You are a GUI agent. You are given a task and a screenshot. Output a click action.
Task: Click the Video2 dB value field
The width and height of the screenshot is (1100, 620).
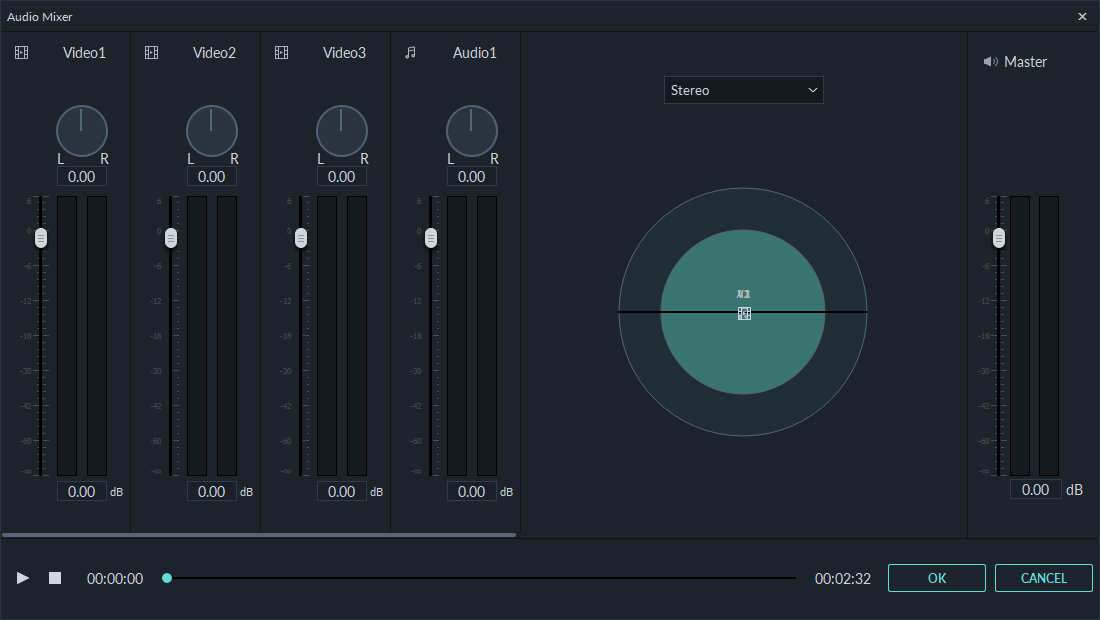click(x=212, y=492)
